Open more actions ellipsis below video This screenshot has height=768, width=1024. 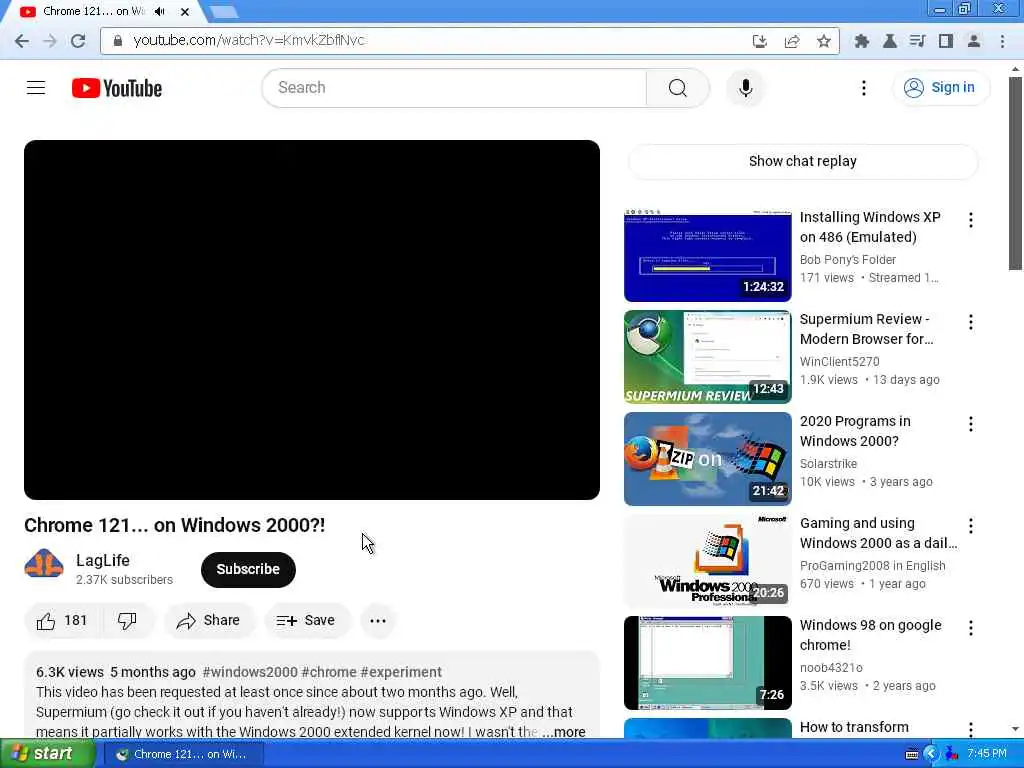click(378, 620)
